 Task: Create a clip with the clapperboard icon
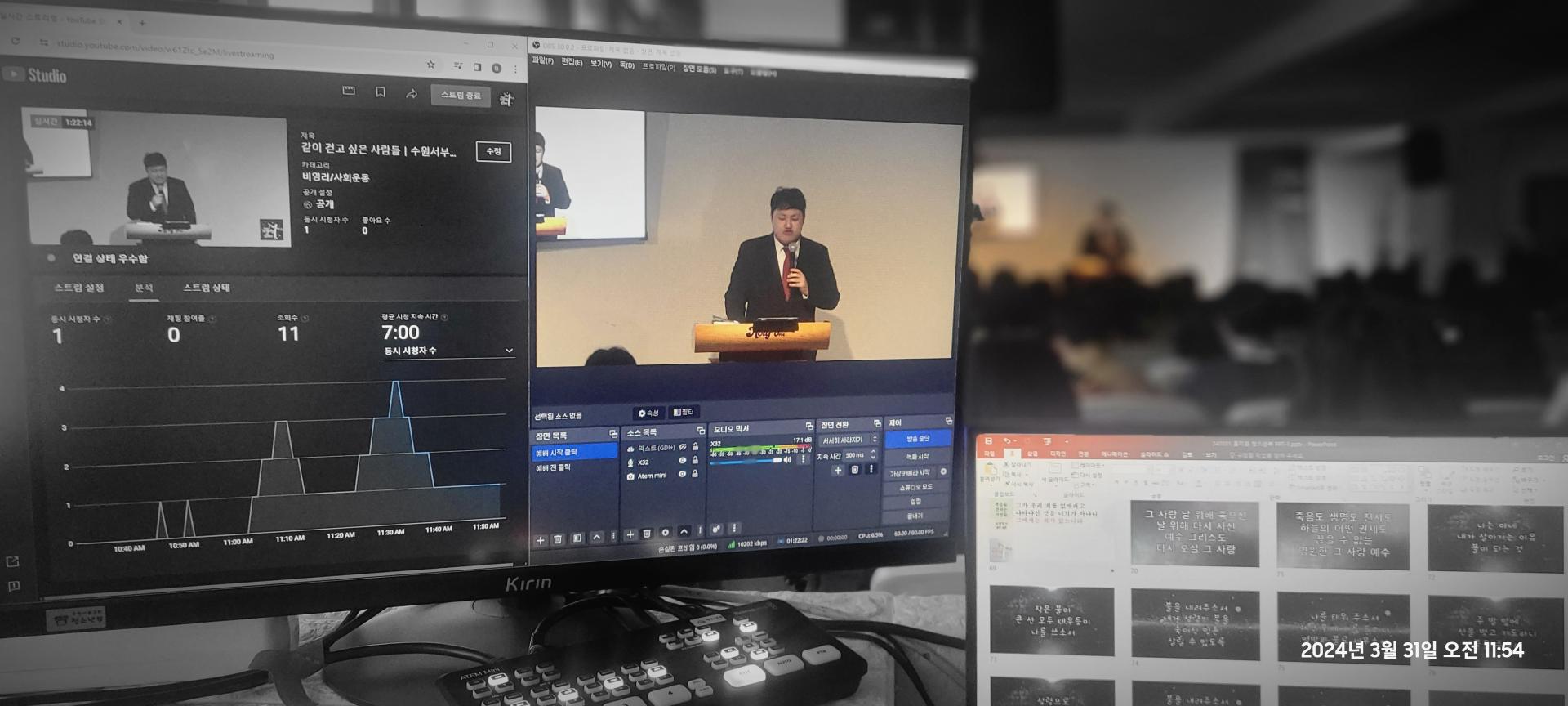click(x=349, y=91)
